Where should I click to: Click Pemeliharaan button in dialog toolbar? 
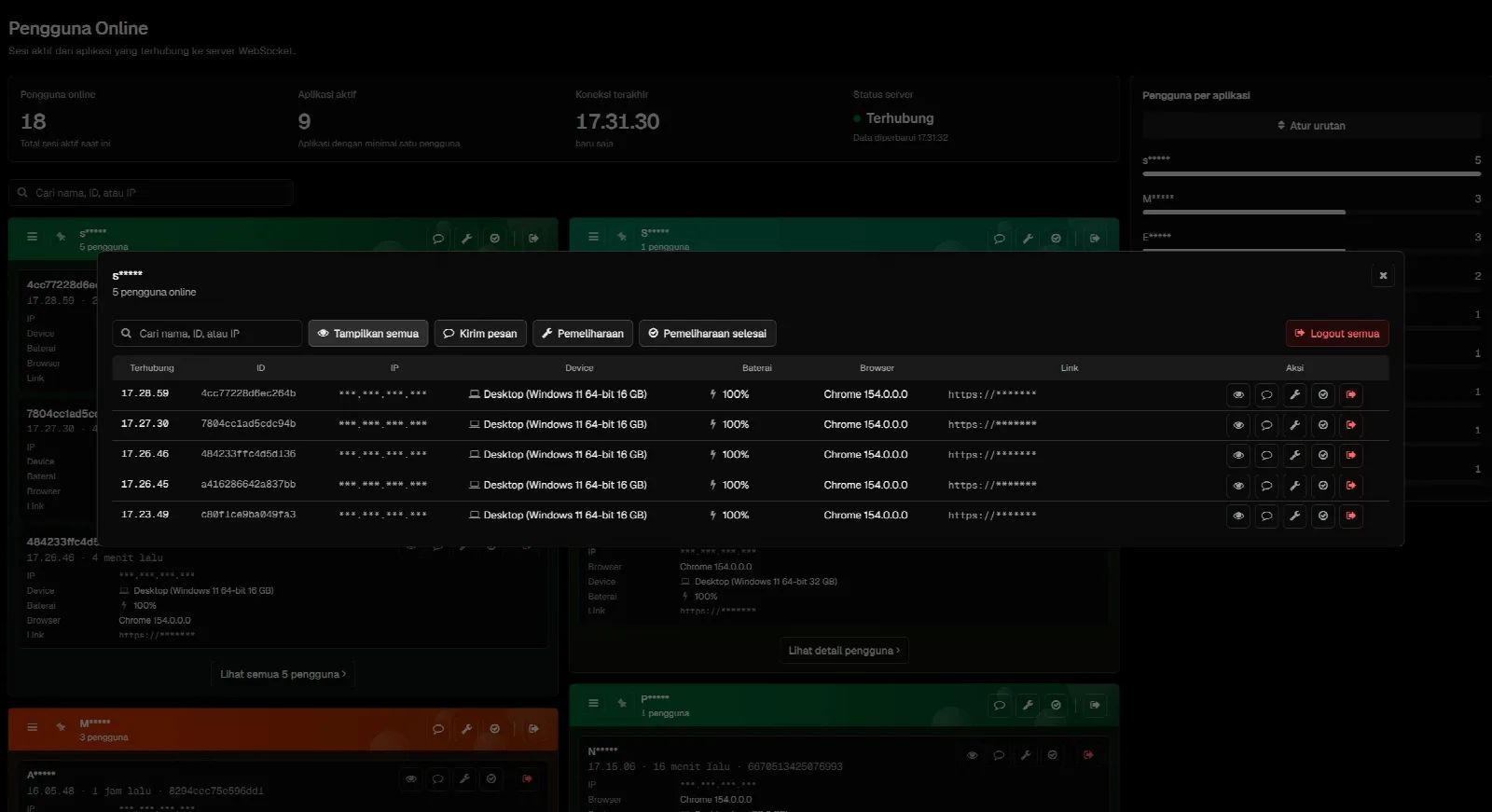pyautogui.click(x=583, y=334)
